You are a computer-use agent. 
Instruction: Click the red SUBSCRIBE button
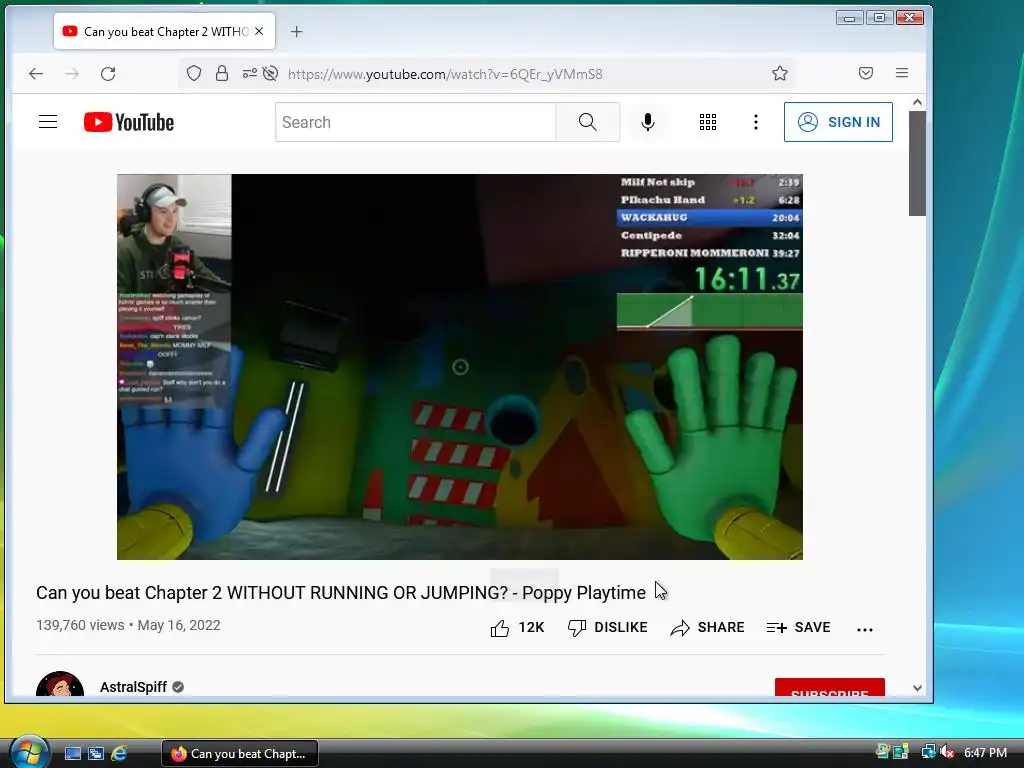click(829, 688)
